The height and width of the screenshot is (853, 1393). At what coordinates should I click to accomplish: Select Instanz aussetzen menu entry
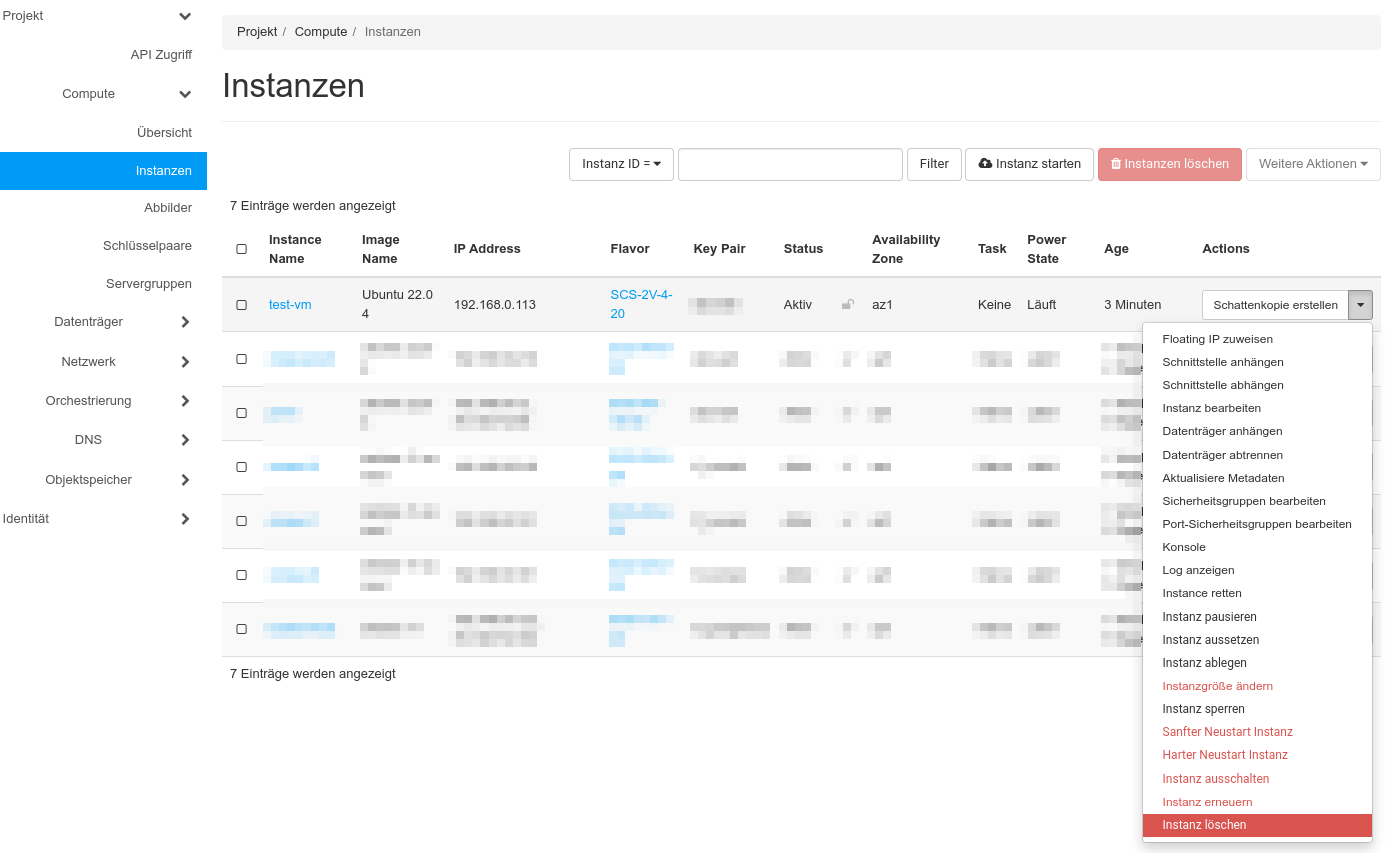pos(1210,640)
